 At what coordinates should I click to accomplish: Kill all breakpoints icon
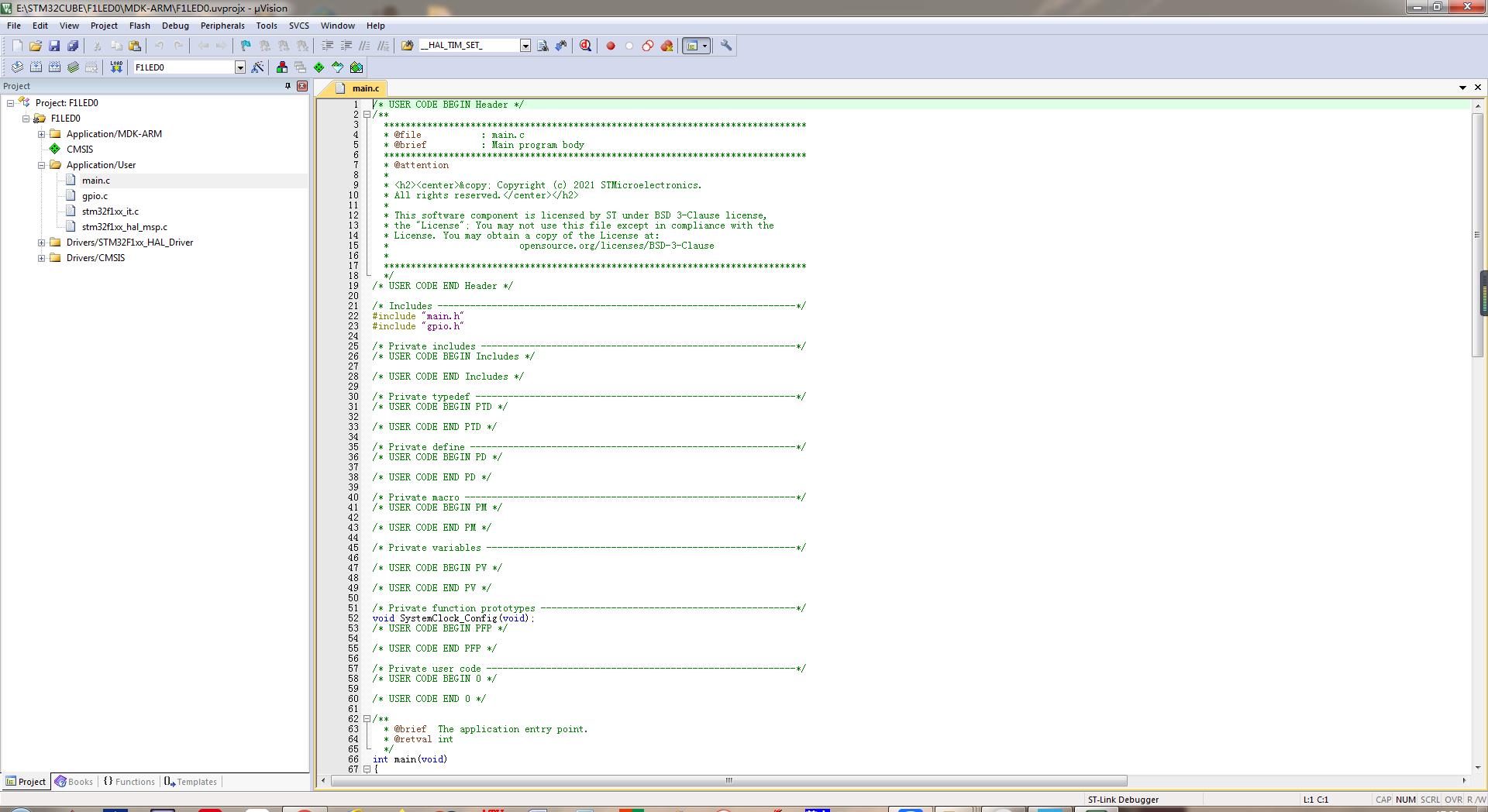click(x=666, y=46)
